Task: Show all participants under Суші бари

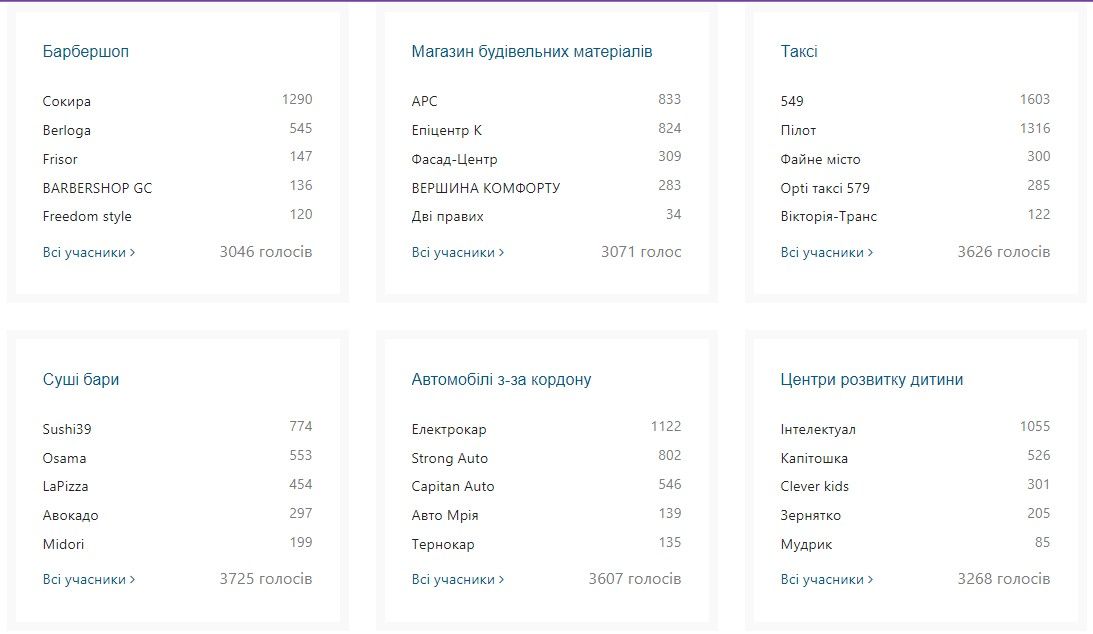Action: [x=89, y=580]
